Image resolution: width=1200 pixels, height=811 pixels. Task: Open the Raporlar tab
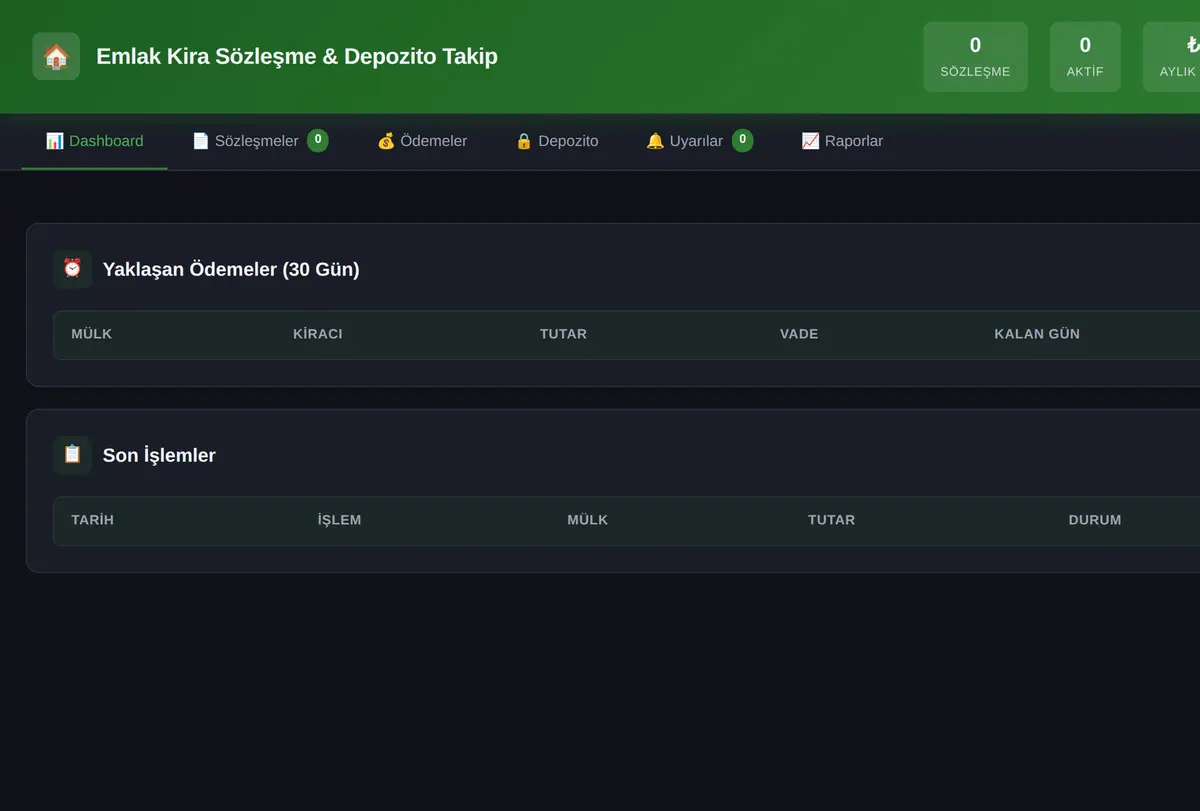(842, 141)
